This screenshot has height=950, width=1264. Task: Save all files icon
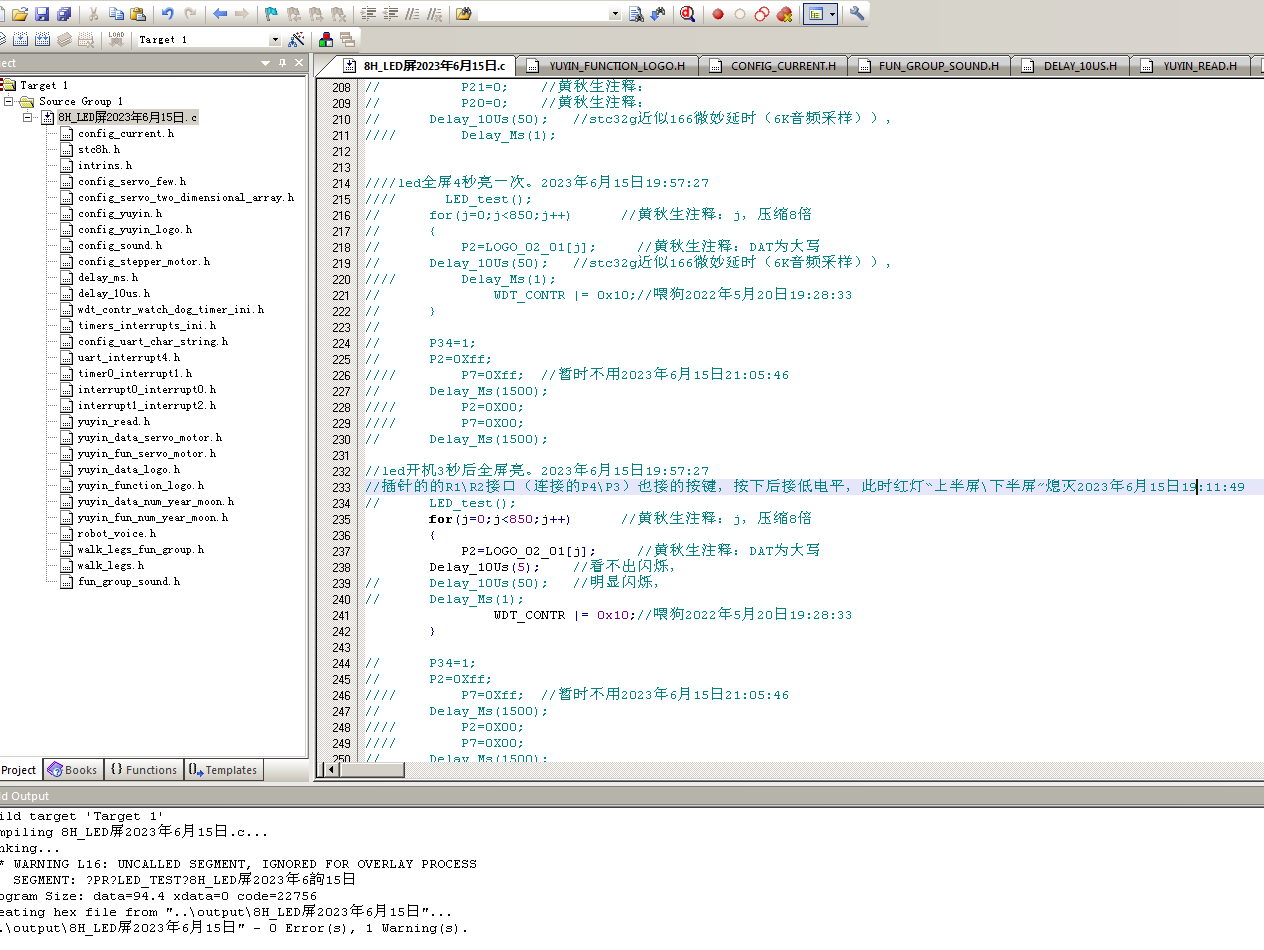64,14
